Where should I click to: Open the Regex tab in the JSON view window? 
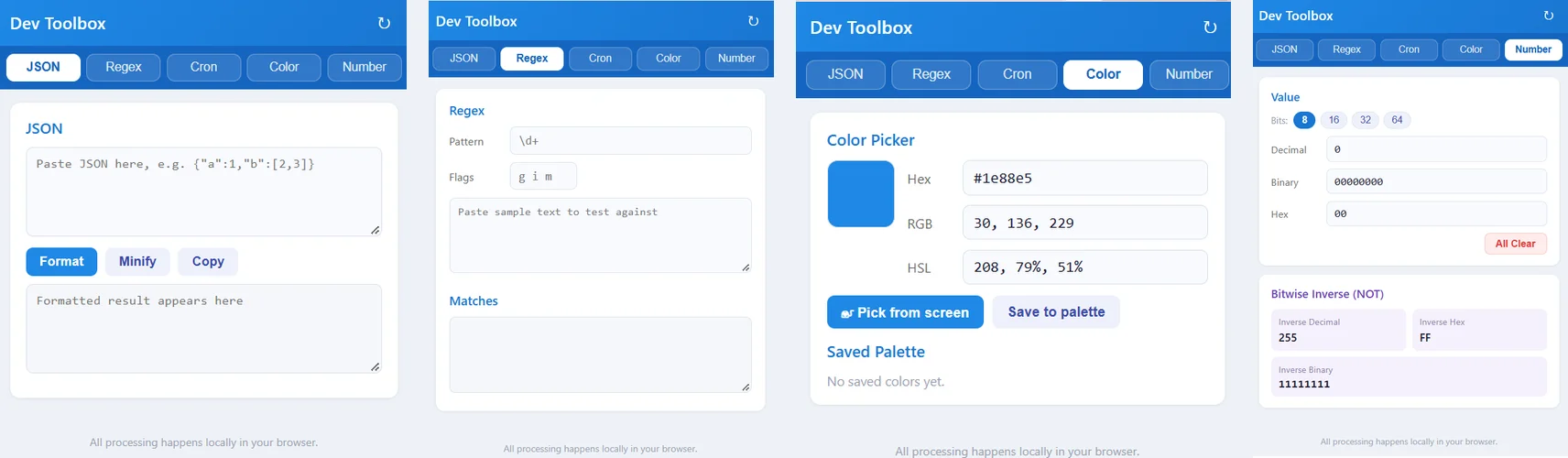click(x=124, y=67)
